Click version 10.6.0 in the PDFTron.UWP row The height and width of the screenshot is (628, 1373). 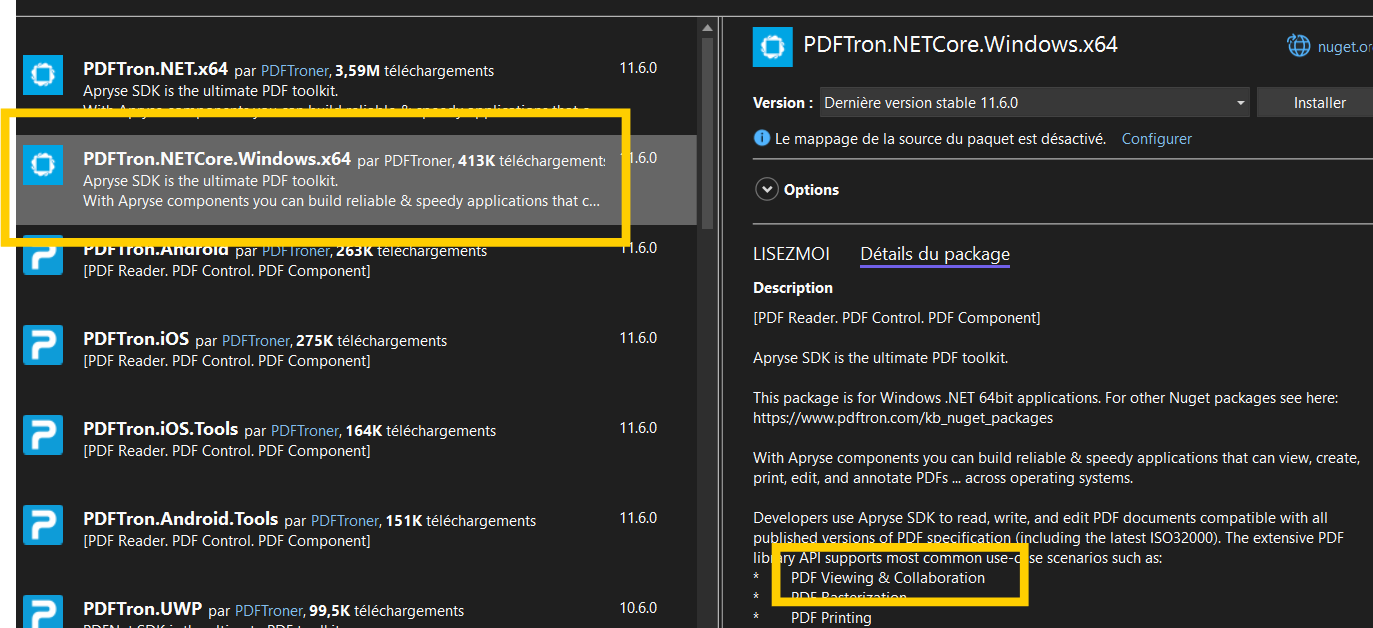tap(638, 608)
